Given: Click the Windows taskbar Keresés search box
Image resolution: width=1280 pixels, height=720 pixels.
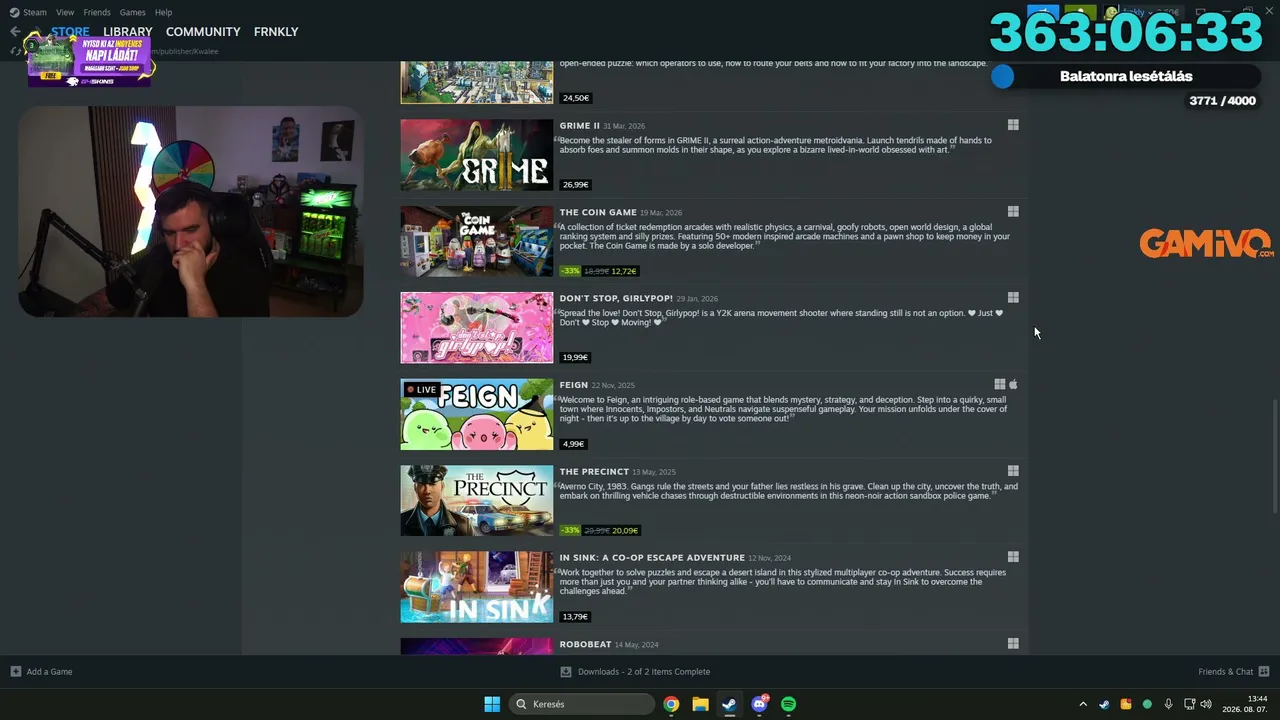Looking at the screenshot, I should (x=583, y=704).
